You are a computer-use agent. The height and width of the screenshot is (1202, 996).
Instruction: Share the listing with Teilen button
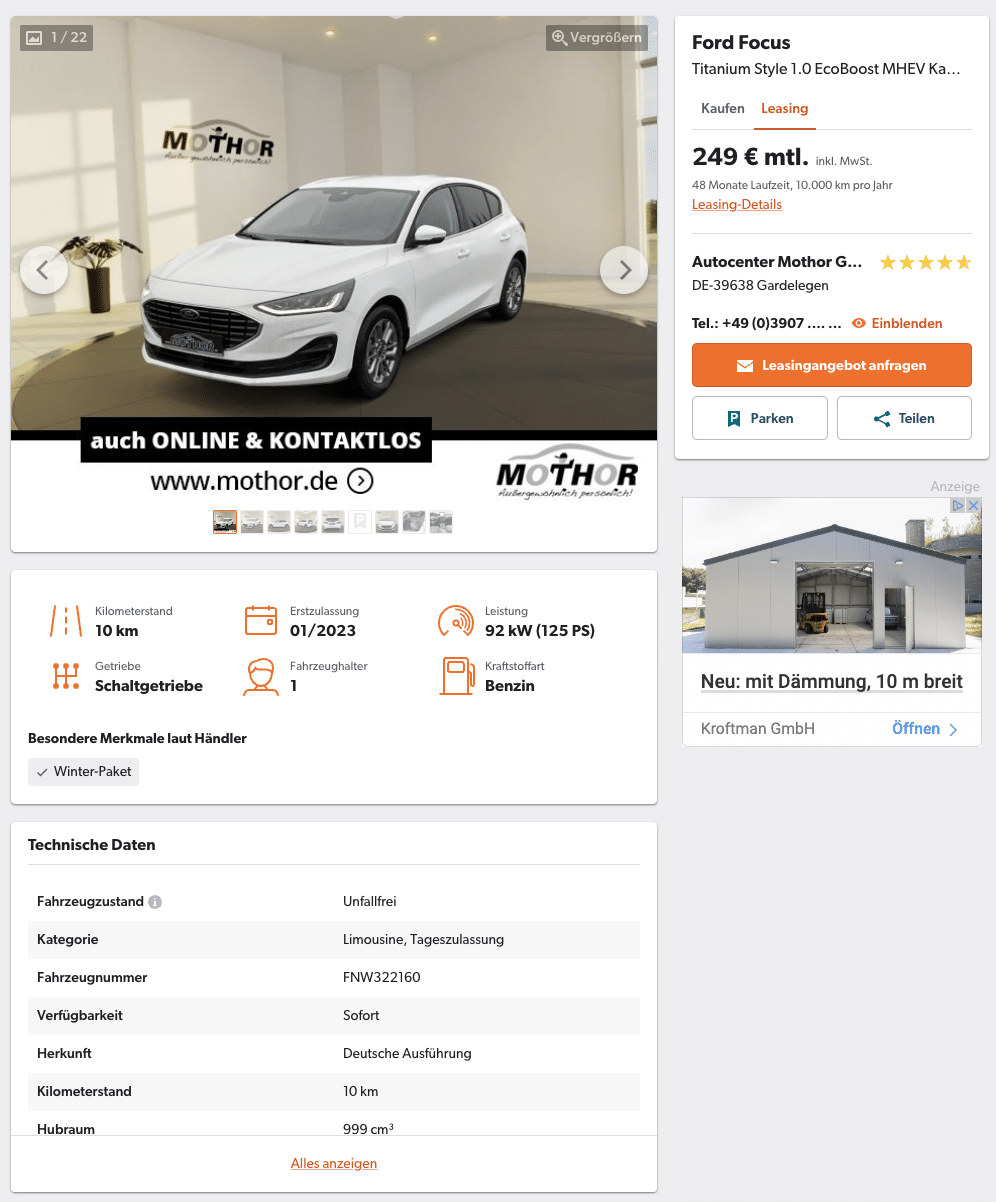tap(904, 418)
